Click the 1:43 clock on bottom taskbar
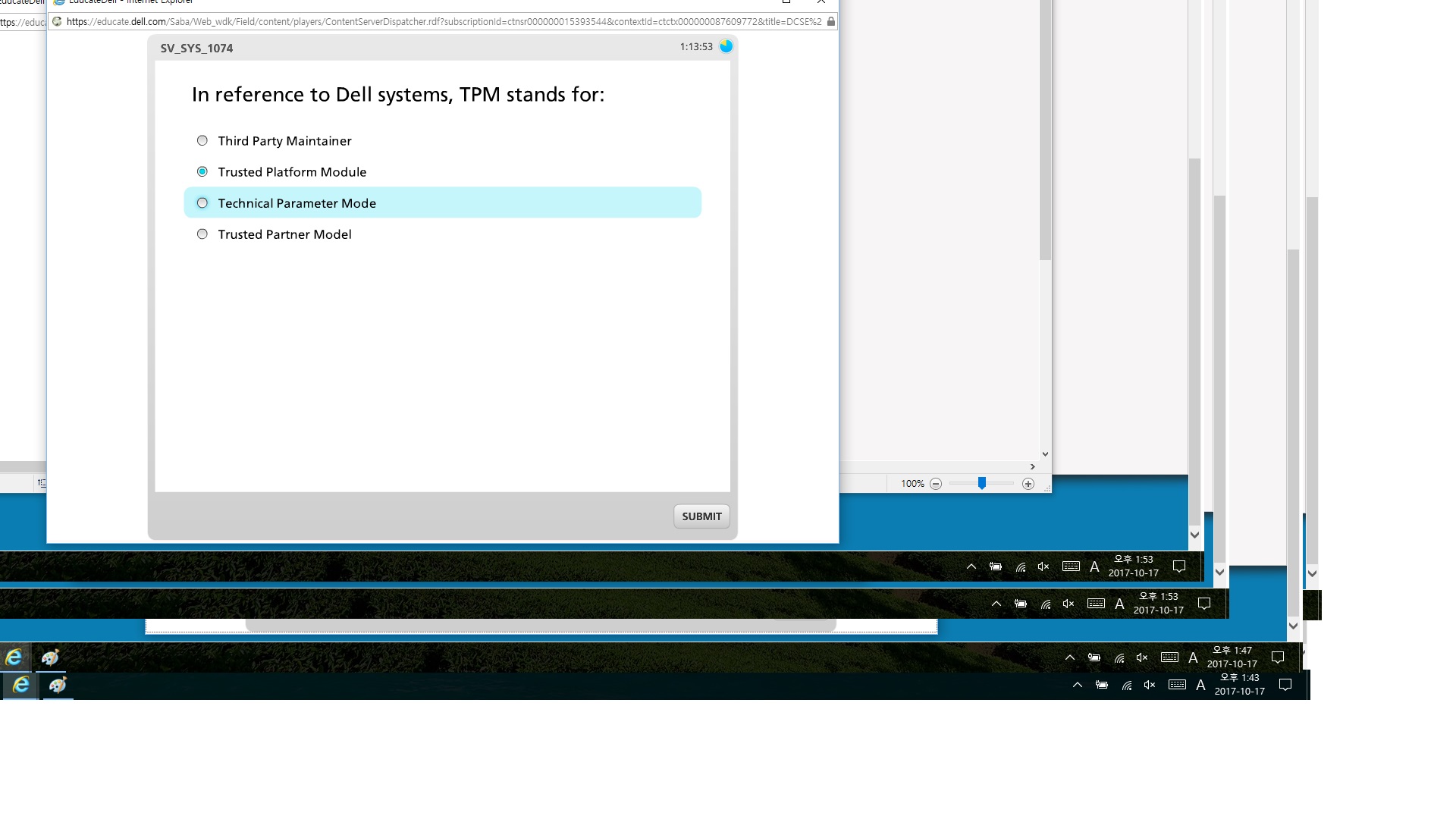Viewport: 1456px width, 819px height. click(x=1239, y=684)
